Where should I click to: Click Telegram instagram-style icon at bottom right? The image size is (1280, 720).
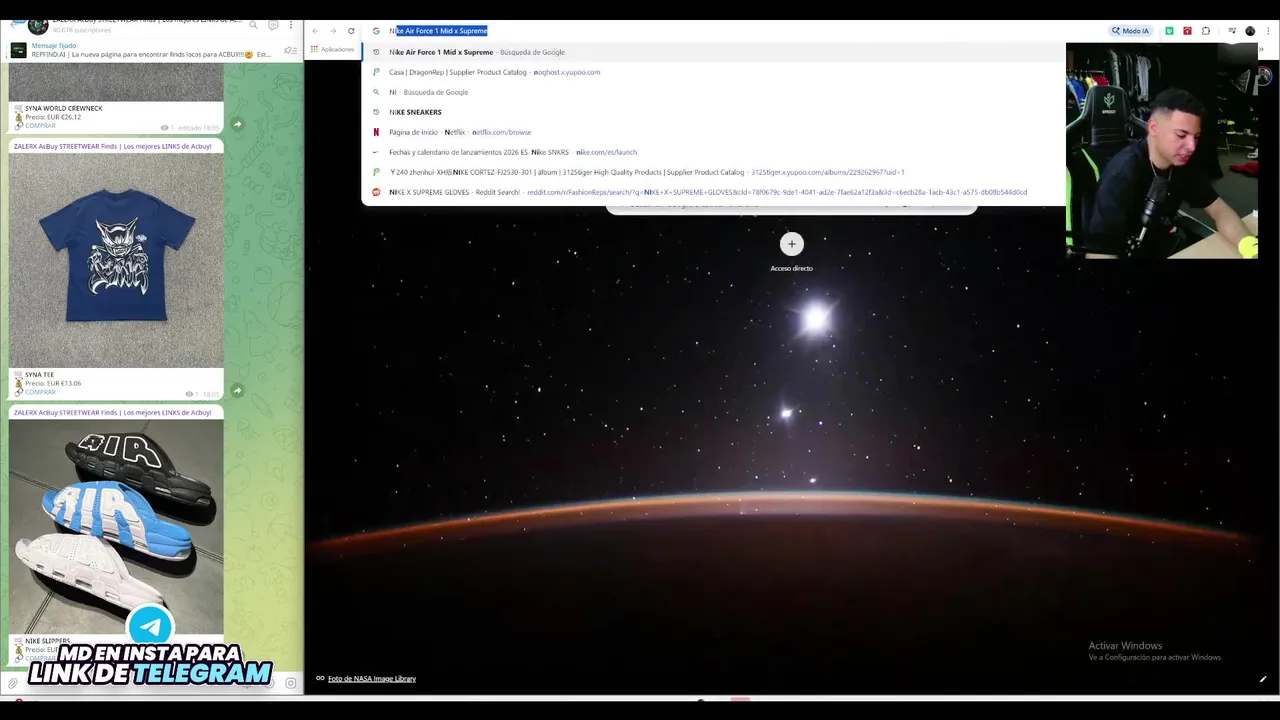[x=290, y=683]
